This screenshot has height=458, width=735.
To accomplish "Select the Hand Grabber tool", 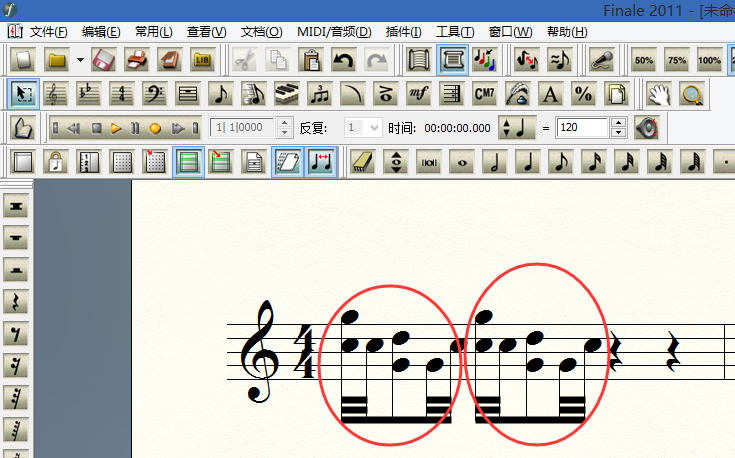I will click(x=659, y=94).
